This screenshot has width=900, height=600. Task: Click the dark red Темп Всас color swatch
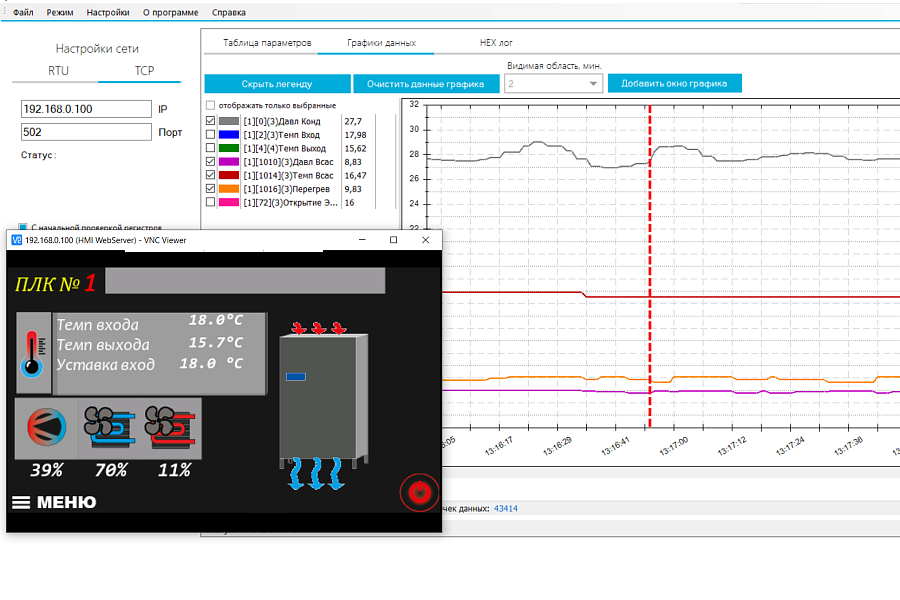coord(228,175)
